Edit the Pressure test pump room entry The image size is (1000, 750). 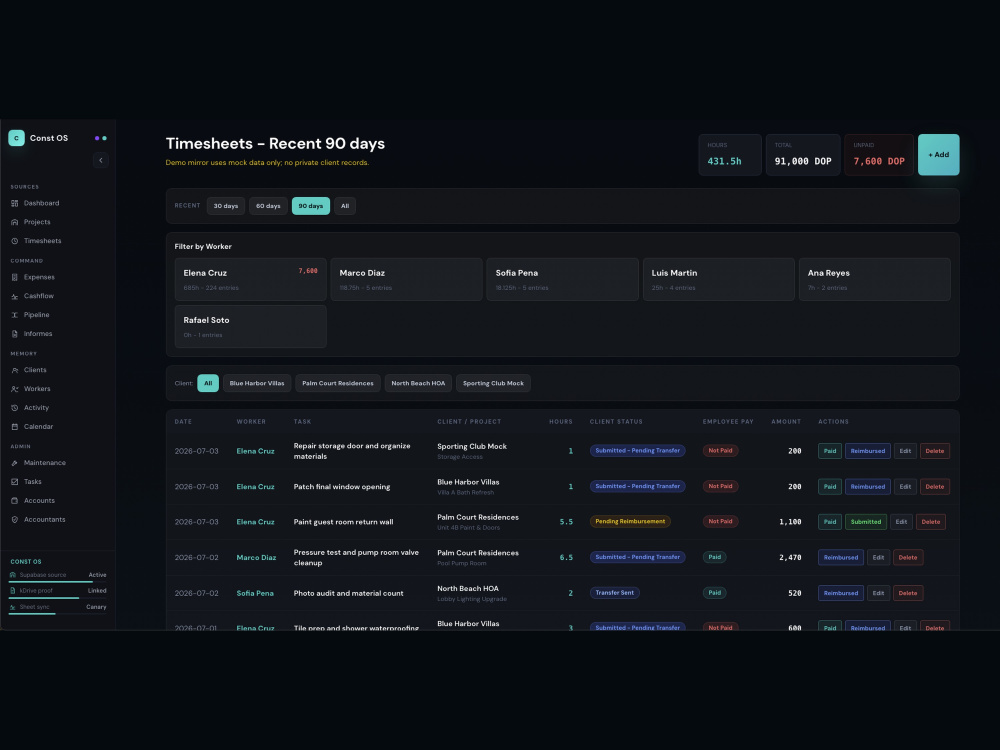(878, 557)
